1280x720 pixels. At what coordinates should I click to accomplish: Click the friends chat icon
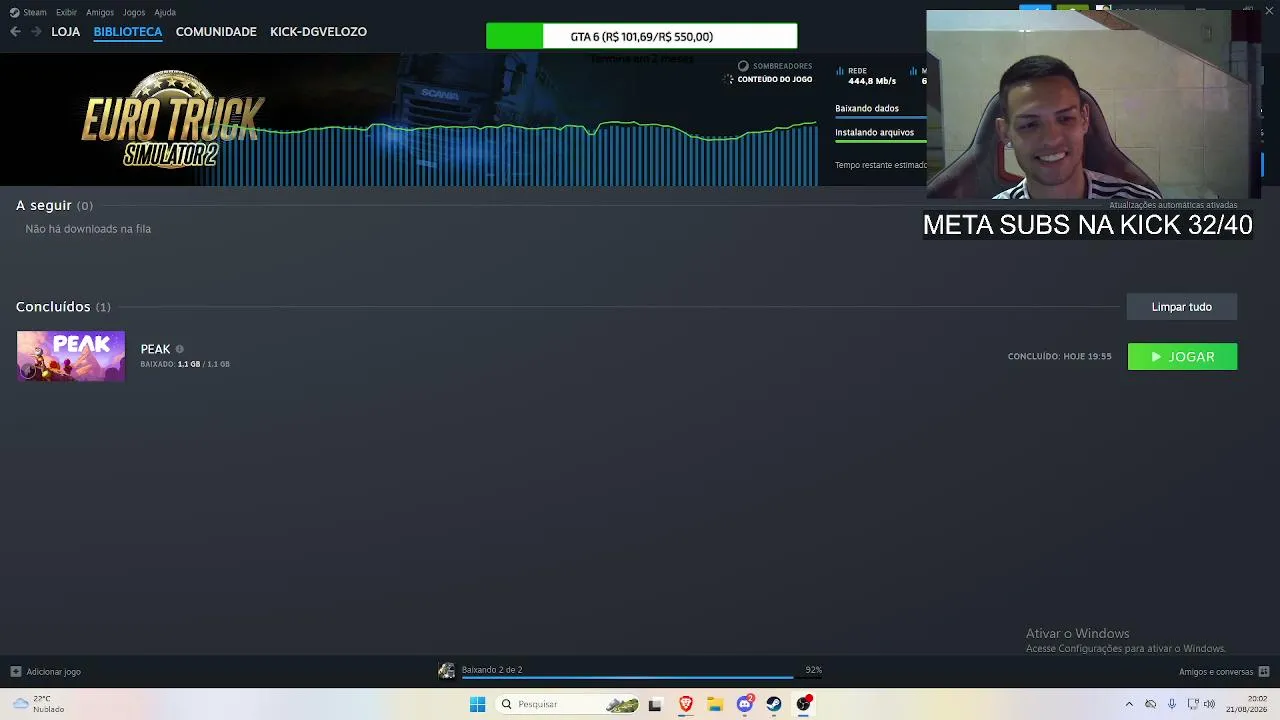click(x=1264, y=672)
